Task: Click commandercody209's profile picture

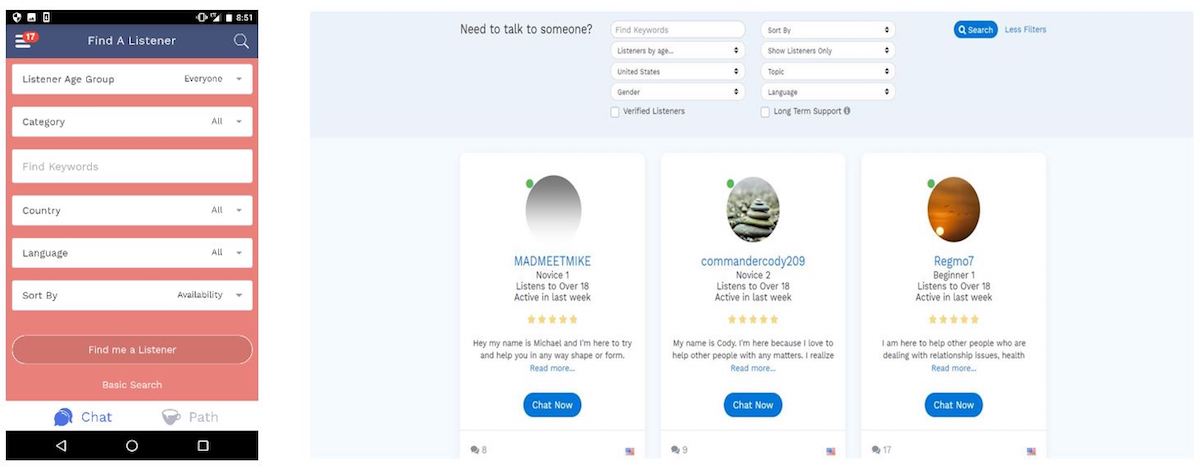Action: coord(753,209)
